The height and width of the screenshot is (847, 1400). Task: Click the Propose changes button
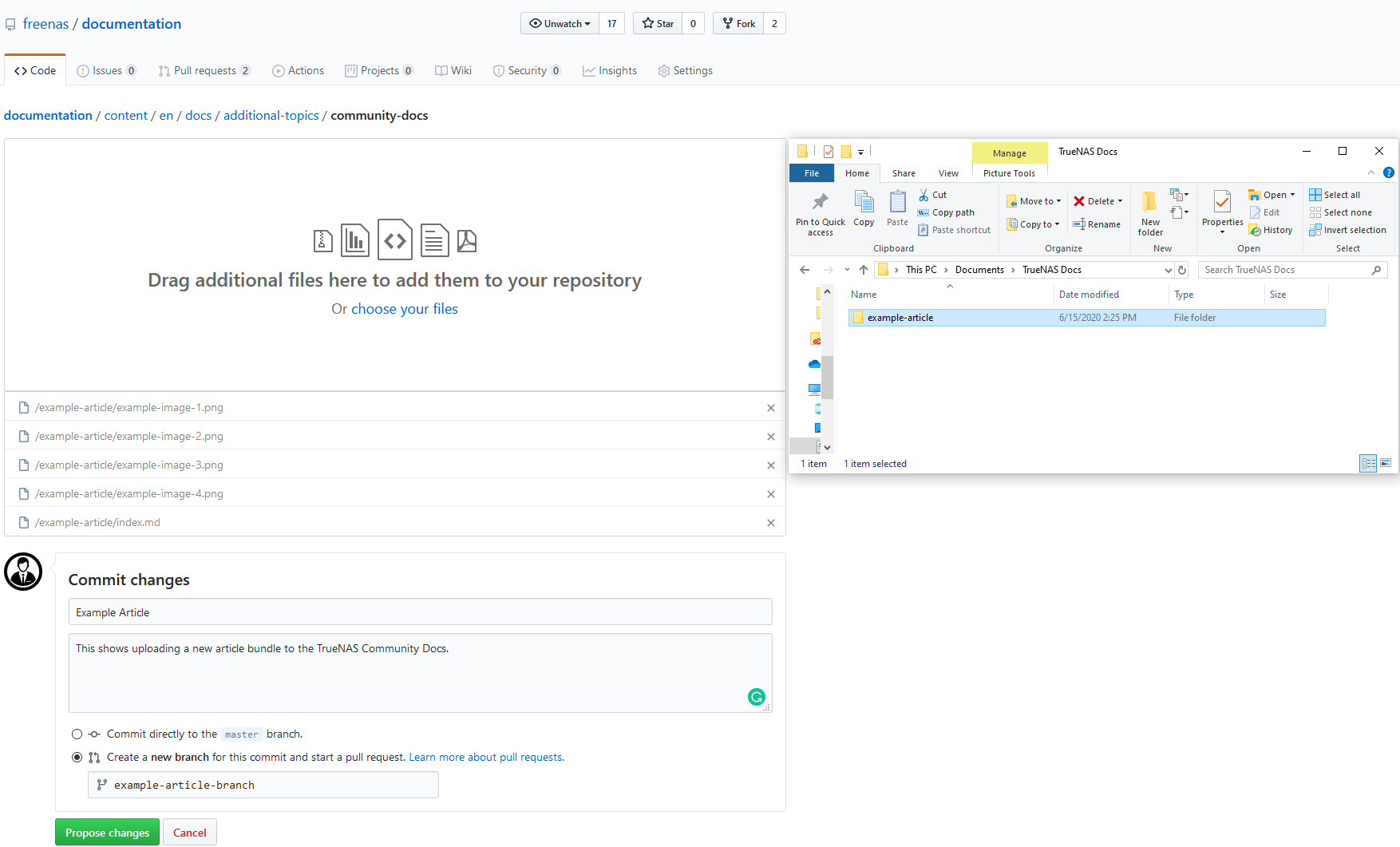click(x=107, y=833)
